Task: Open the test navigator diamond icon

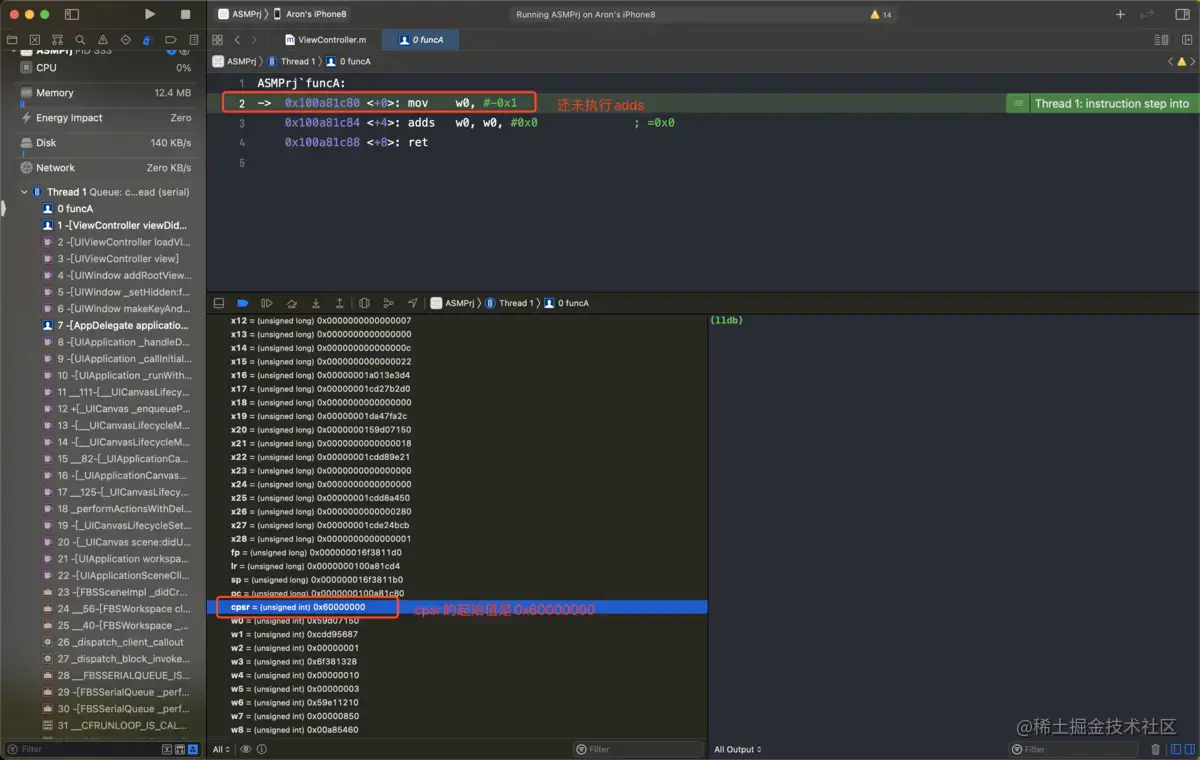Action: [125, 40]
